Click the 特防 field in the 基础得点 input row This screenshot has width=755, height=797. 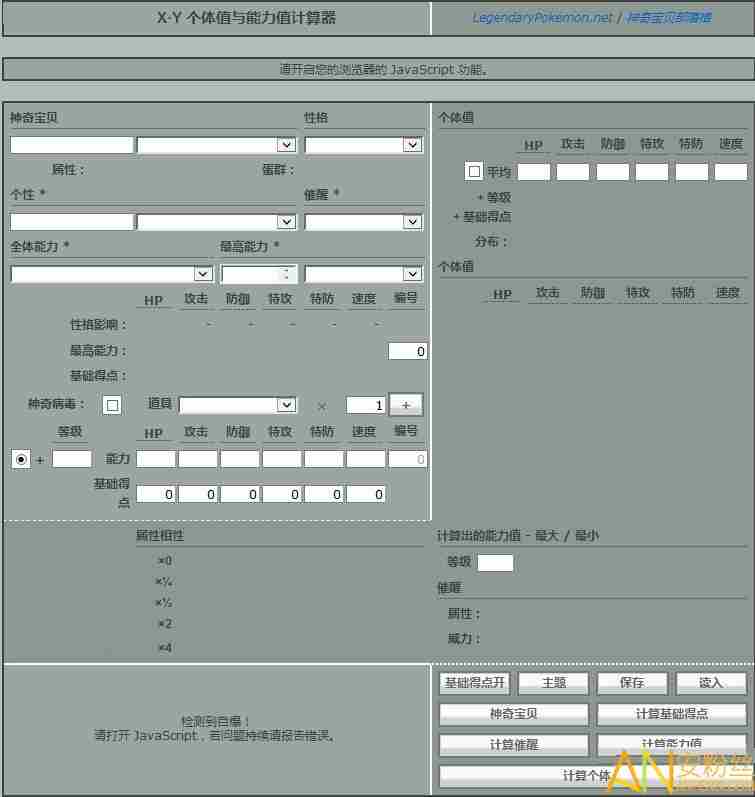(x=324, y=494)
